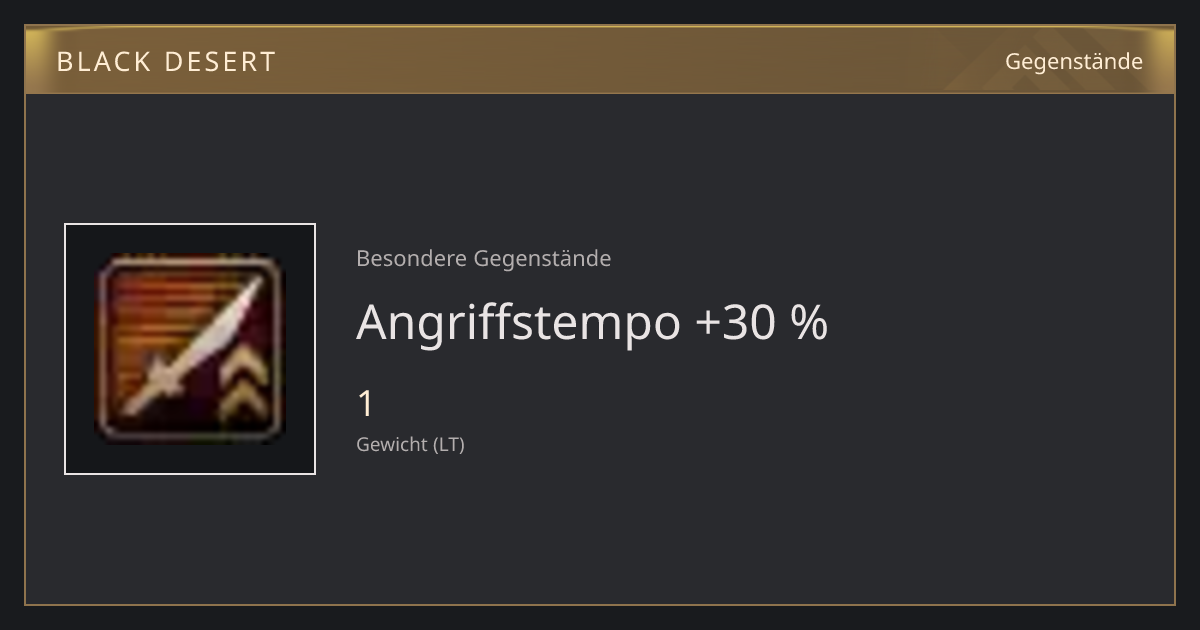Open the Besondere Gegenstände category link

pos(483,259)
